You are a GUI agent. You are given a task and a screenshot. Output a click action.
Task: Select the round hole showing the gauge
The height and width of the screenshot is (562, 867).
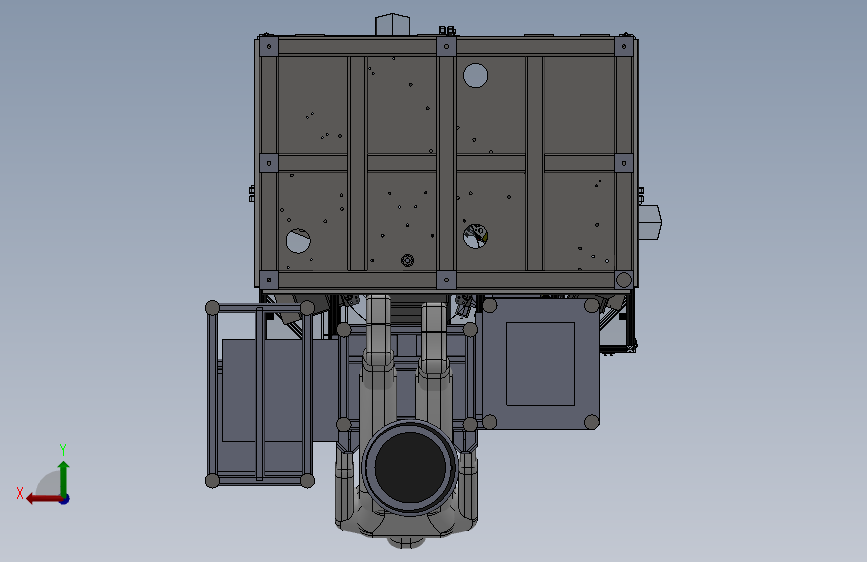(x=476, y=236)
